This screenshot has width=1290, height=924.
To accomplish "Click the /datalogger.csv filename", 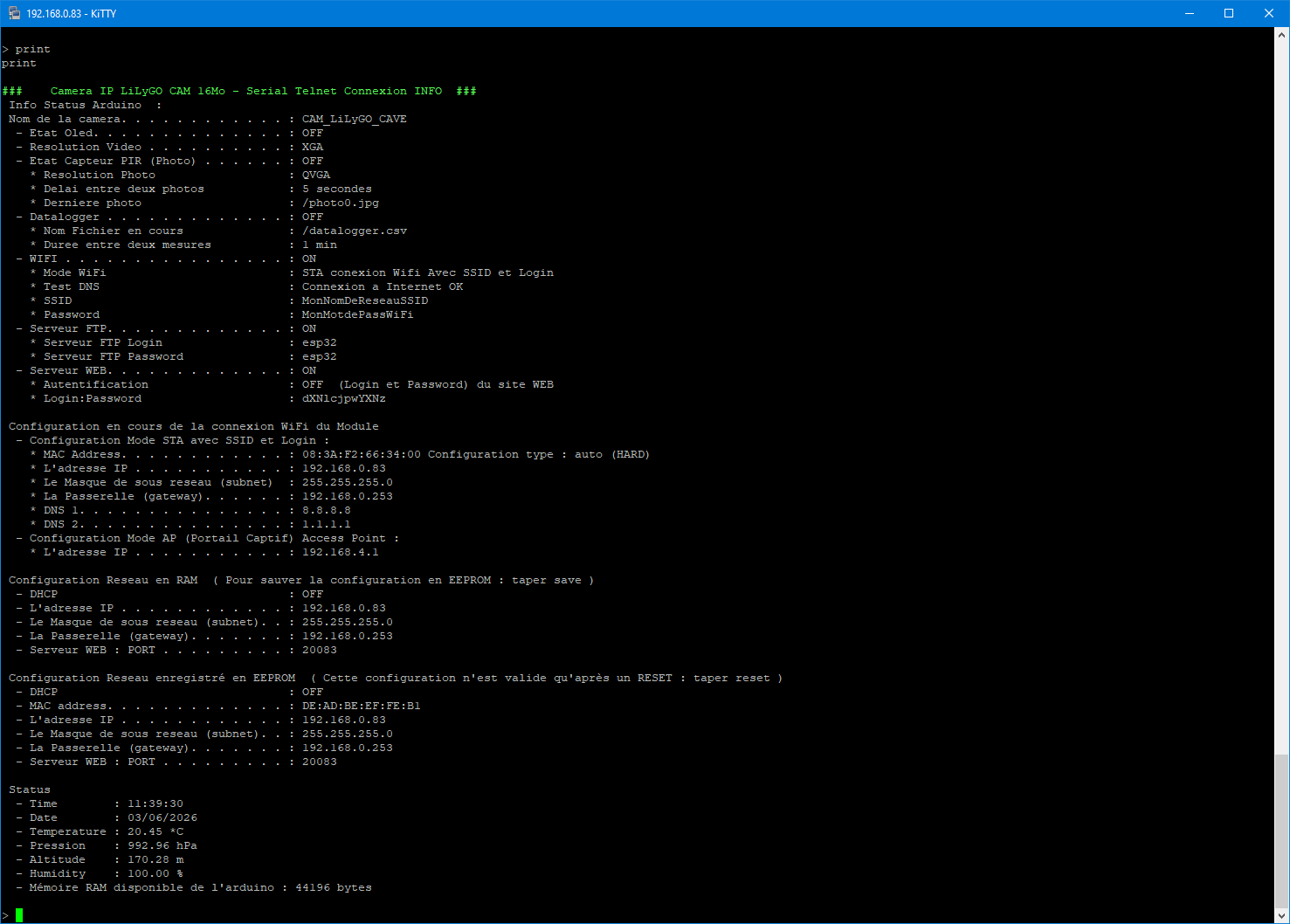I will point(355,231).
